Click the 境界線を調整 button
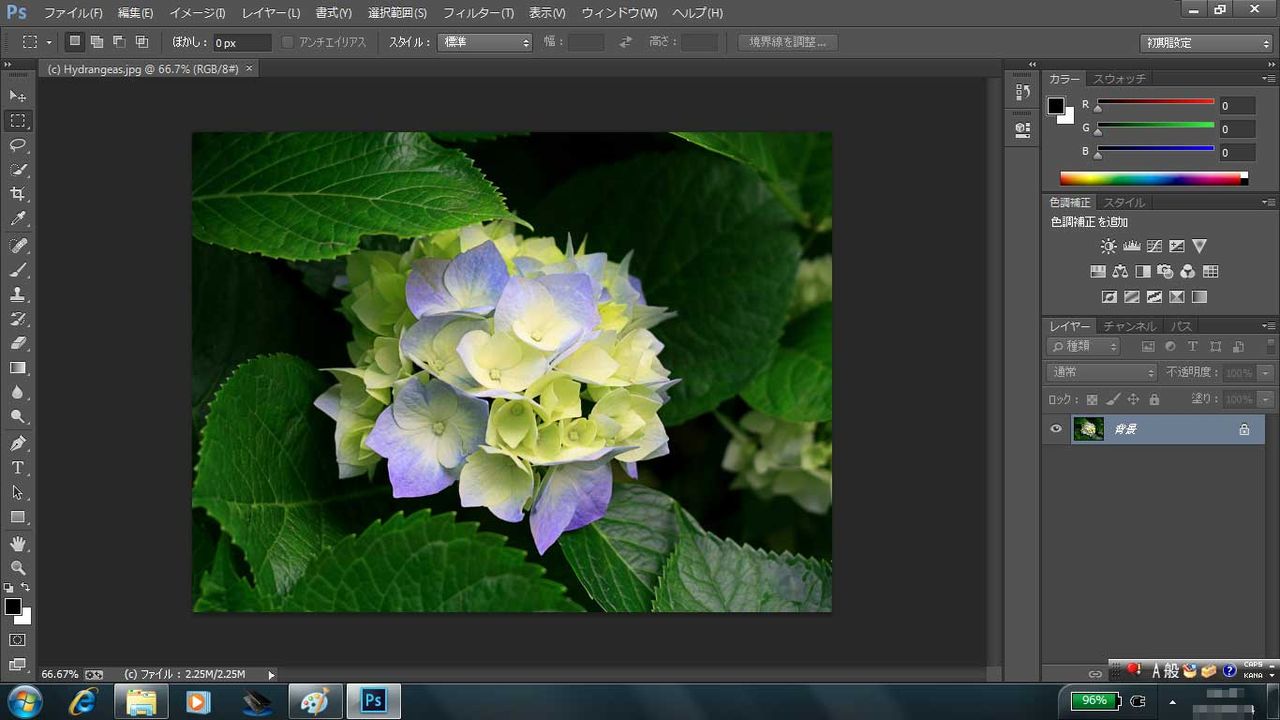 tap(788, 42)
